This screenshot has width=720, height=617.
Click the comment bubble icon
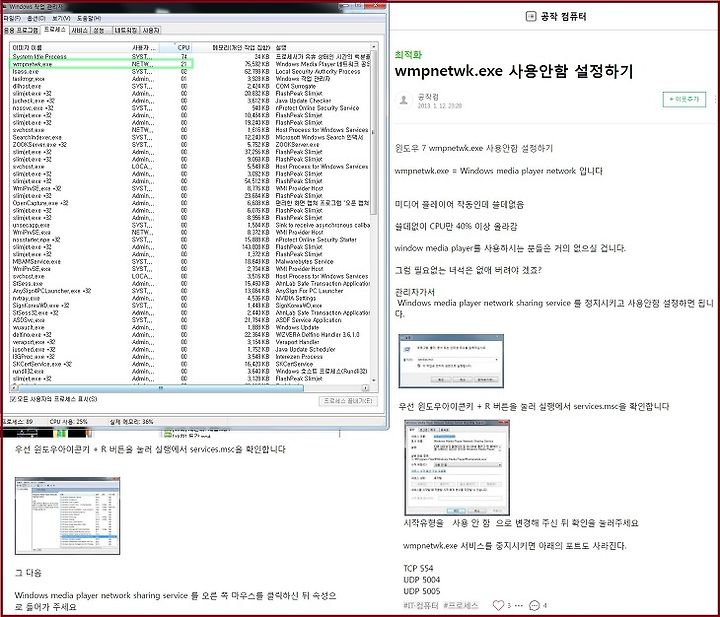[534, 605]
